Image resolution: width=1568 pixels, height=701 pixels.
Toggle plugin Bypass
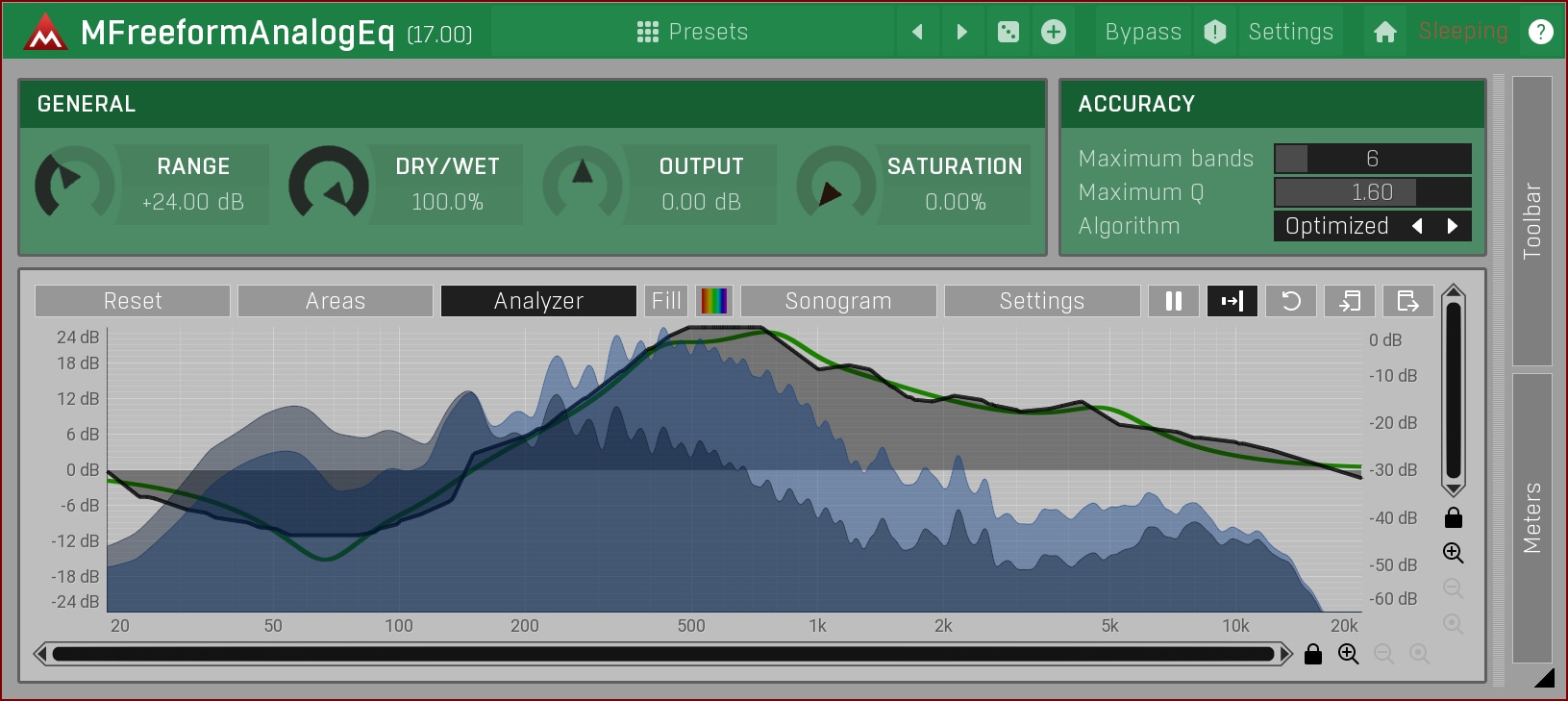click(1143, 32)
